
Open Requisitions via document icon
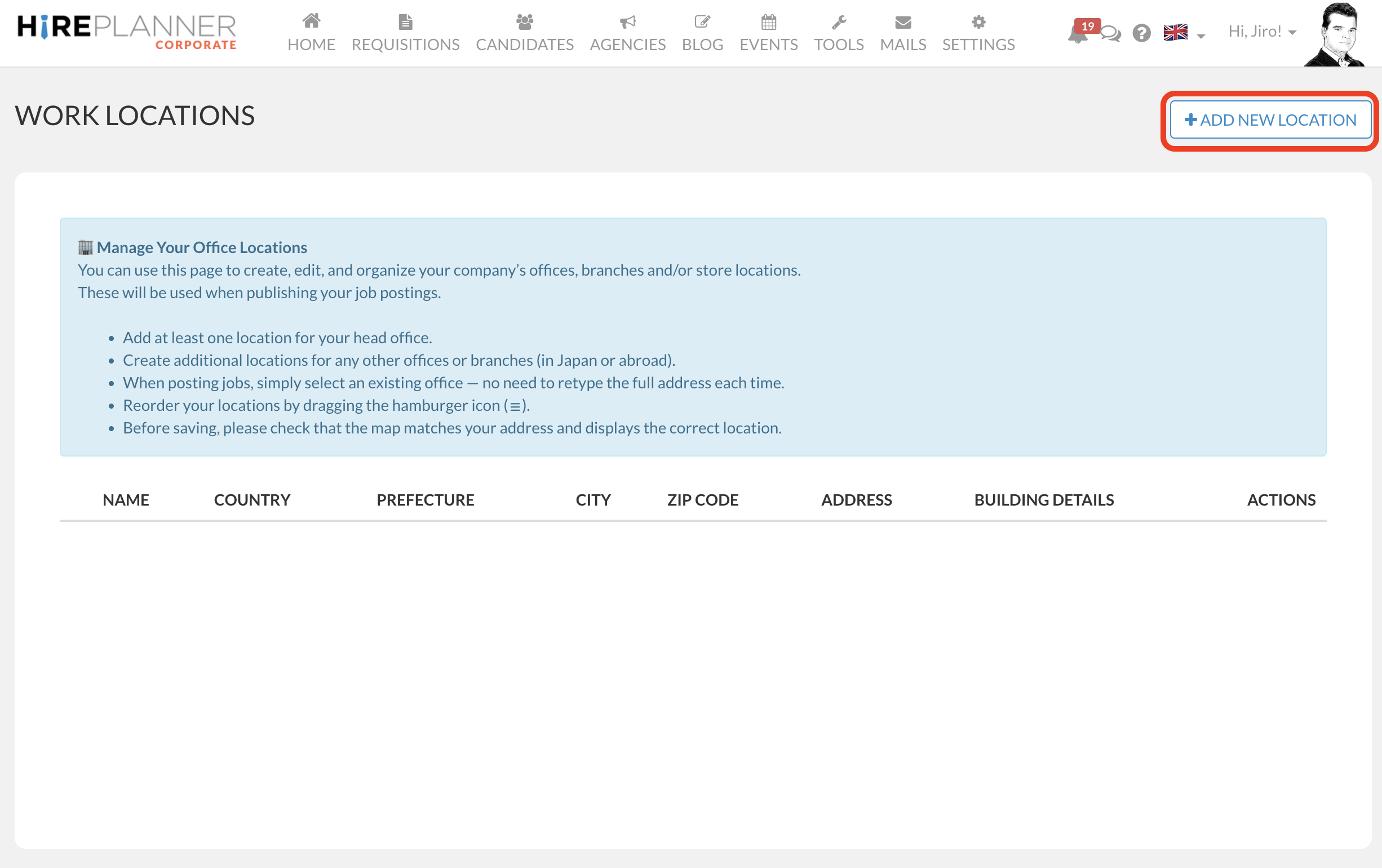click(405, 22)
